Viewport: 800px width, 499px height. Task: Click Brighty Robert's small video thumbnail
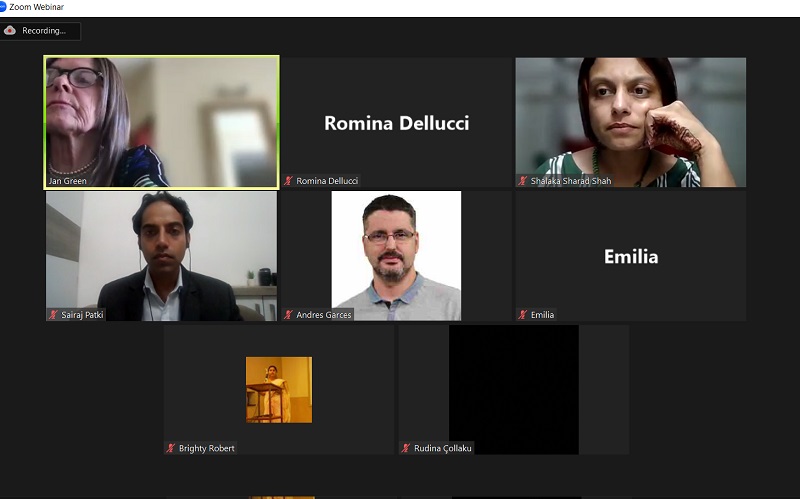click(279, 389)
